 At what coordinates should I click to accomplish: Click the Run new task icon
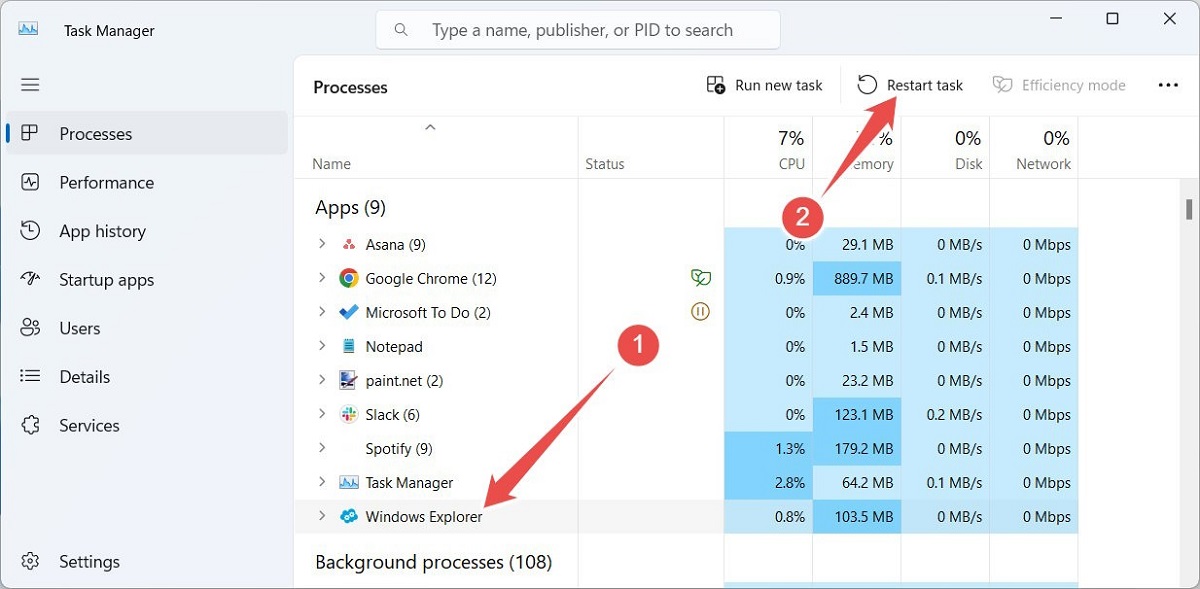pos(716,85)
